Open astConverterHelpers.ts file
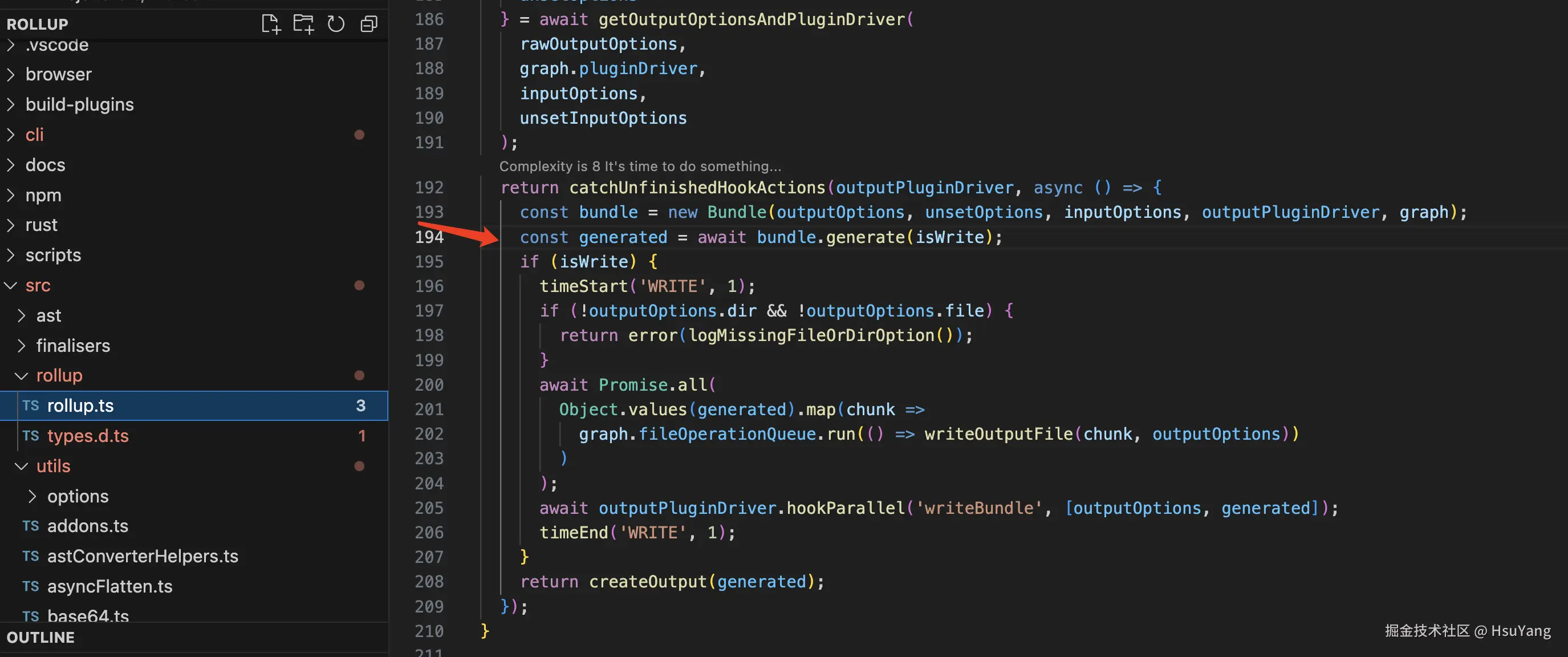Screen dimensions: 1568x657 [143, 557]
